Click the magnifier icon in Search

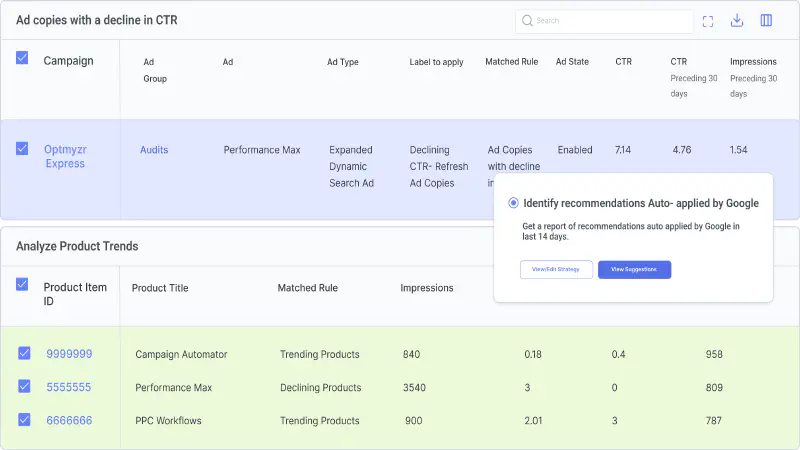(x=527, y=20)
